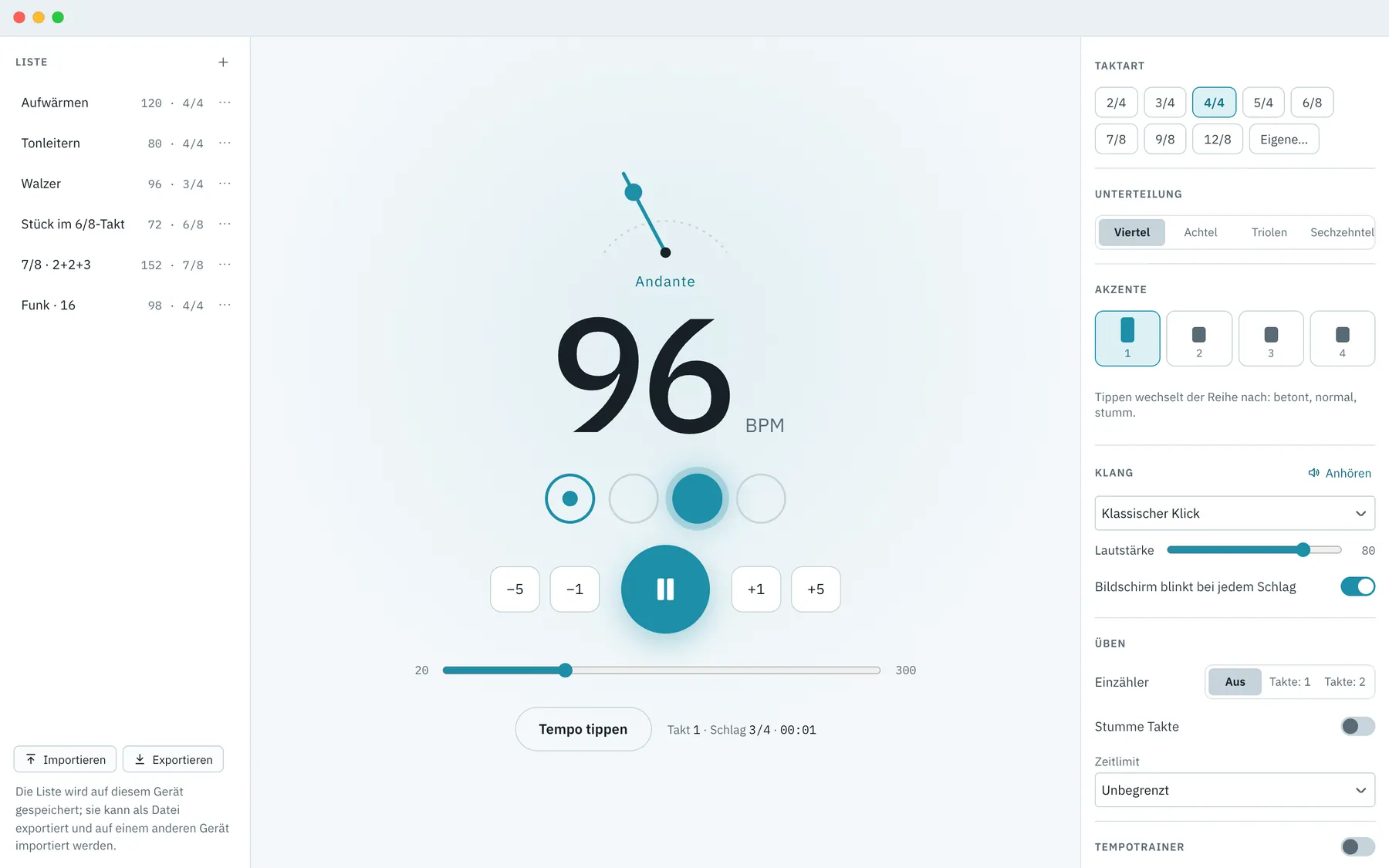
Task: Click the Importieren upload button
Action: (x=66, y=759)
